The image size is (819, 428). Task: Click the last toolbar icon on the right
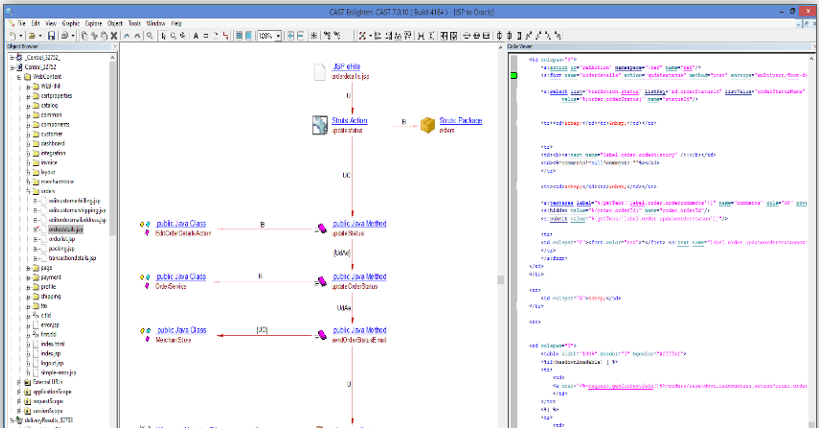click(x=558, y=36)
